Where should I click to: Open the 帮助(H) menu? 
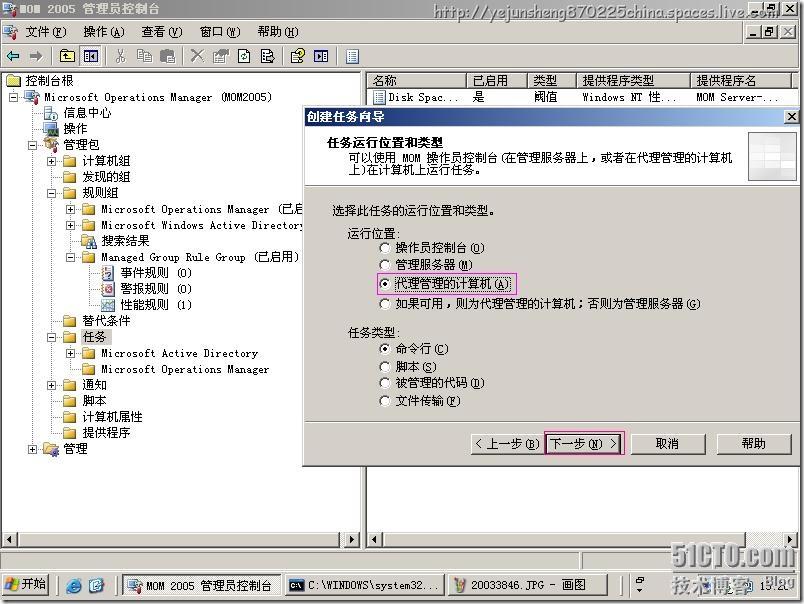pos(278,32)
